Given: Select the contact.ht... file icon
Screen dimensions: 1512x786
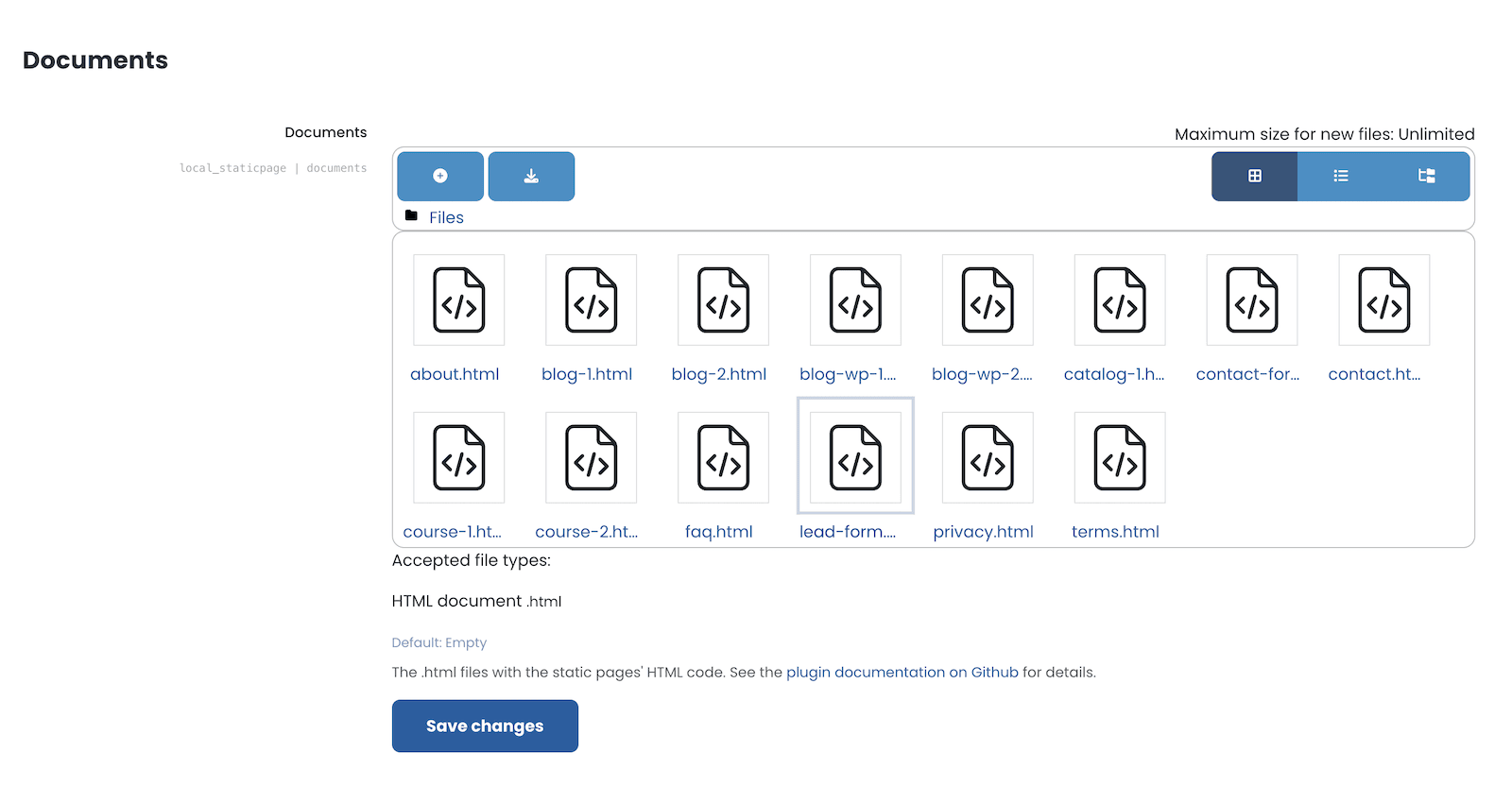Looking at the screenshot, I should click(1385, 299).
